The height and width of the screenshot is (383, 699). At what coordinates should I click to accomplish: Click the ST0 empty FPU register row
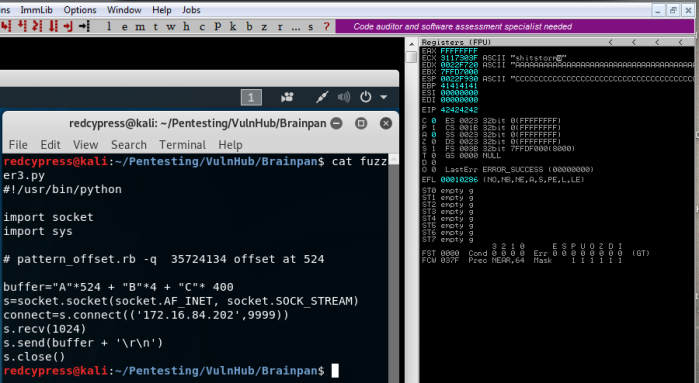pyautogui.click(x=448, y=191)
